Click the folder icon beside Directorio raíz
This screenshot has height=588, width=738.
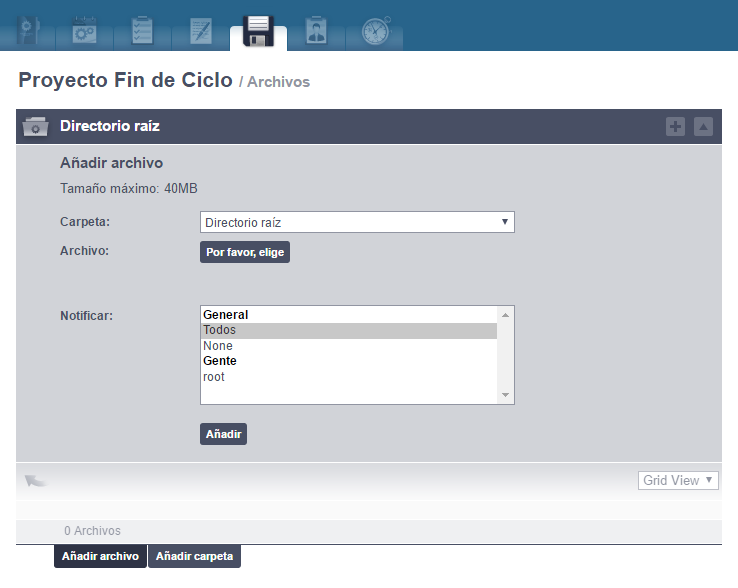coord(36,127)
